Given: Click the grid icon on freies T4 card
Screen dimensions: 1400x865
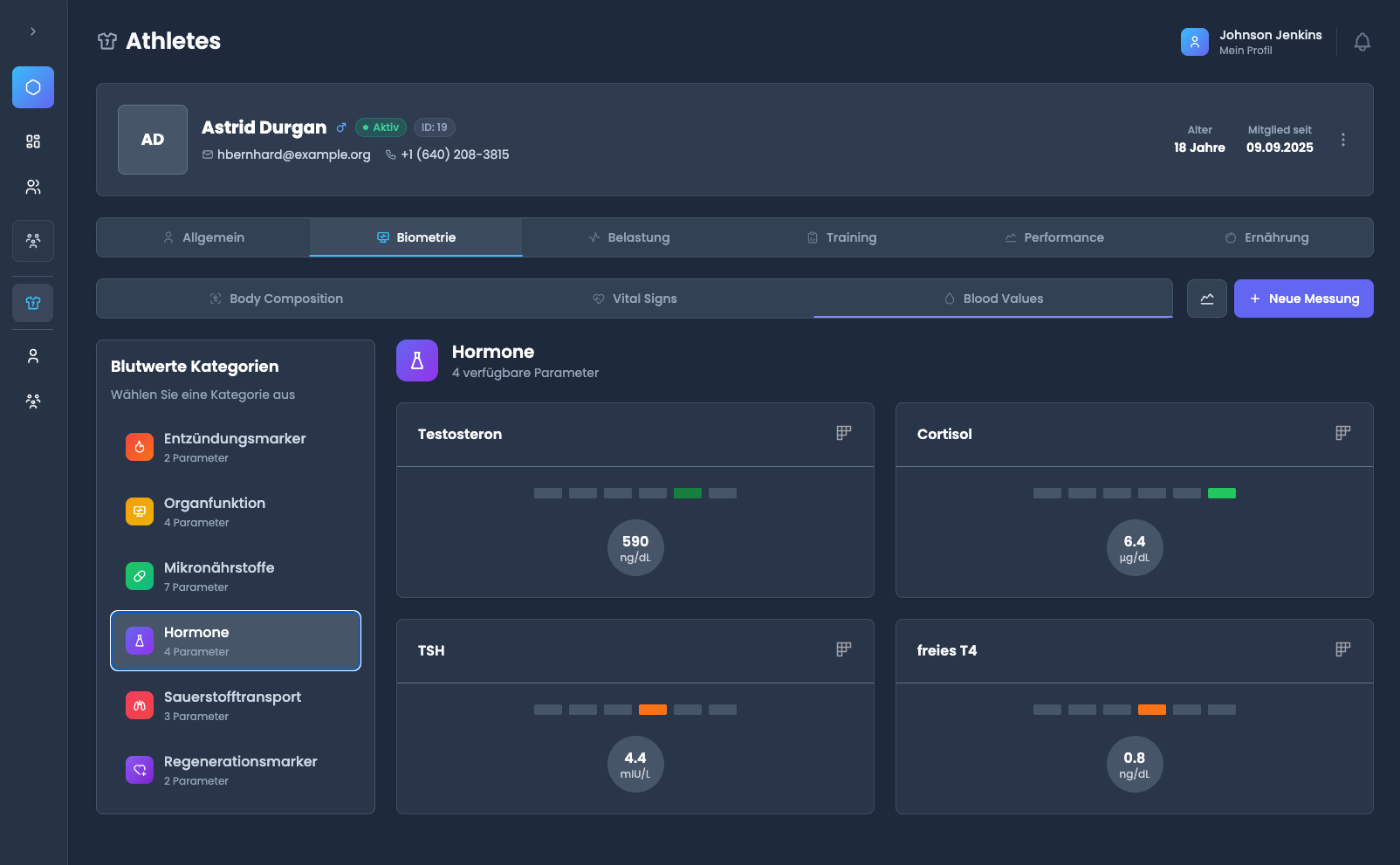Looking at the screenshot, I should 1342,649.
